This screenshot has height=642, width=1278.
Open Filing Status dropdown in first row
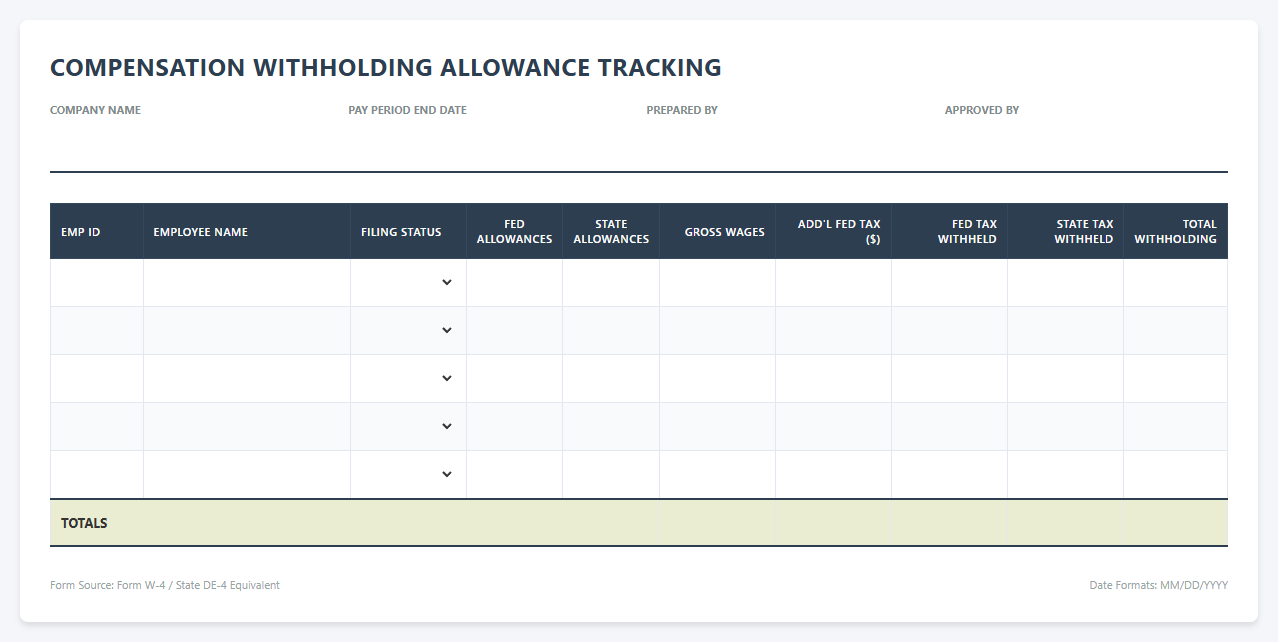coord(408,283)
